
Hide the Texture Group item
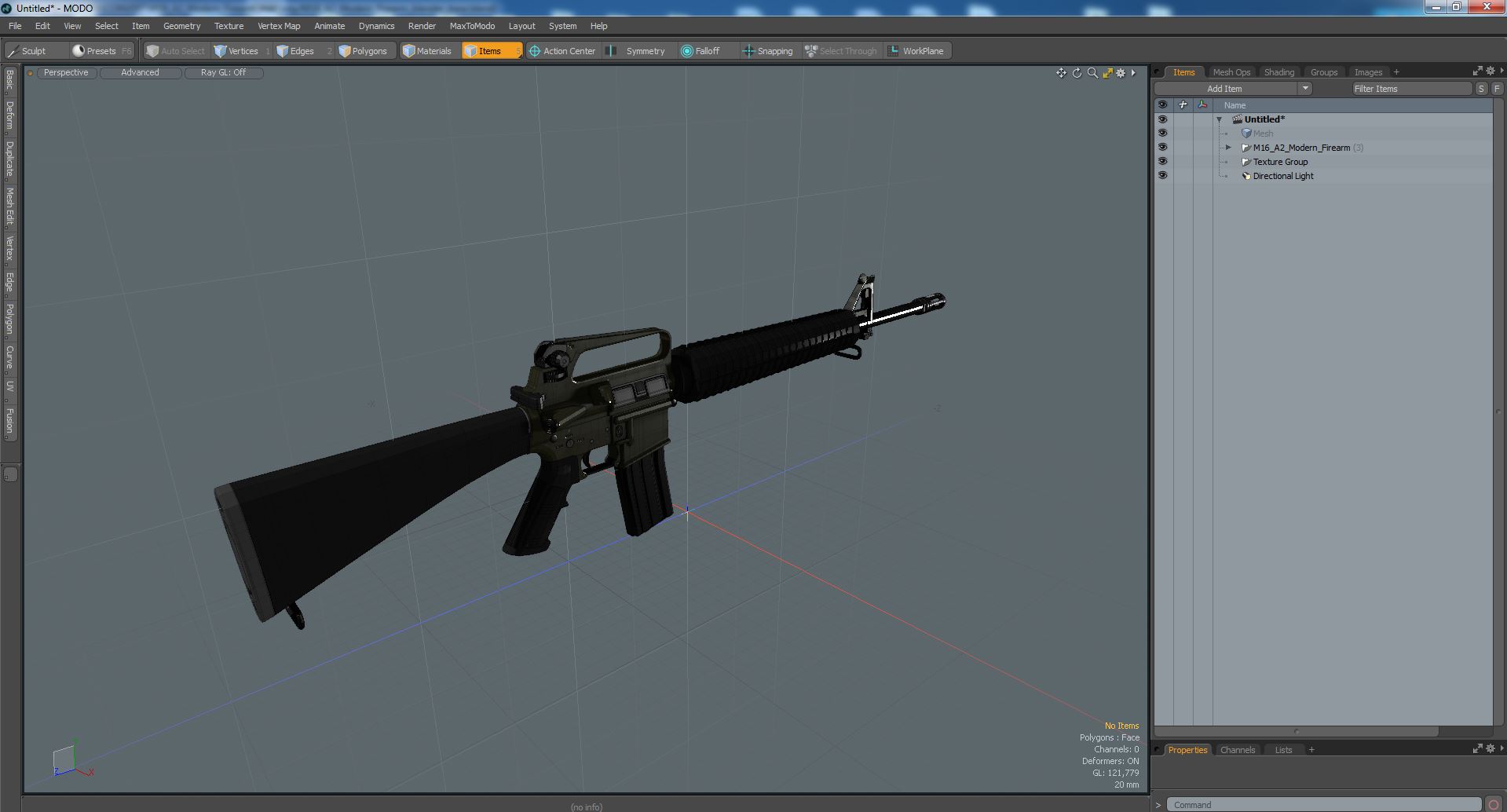pyautogui.click(x=1162, y=162)
